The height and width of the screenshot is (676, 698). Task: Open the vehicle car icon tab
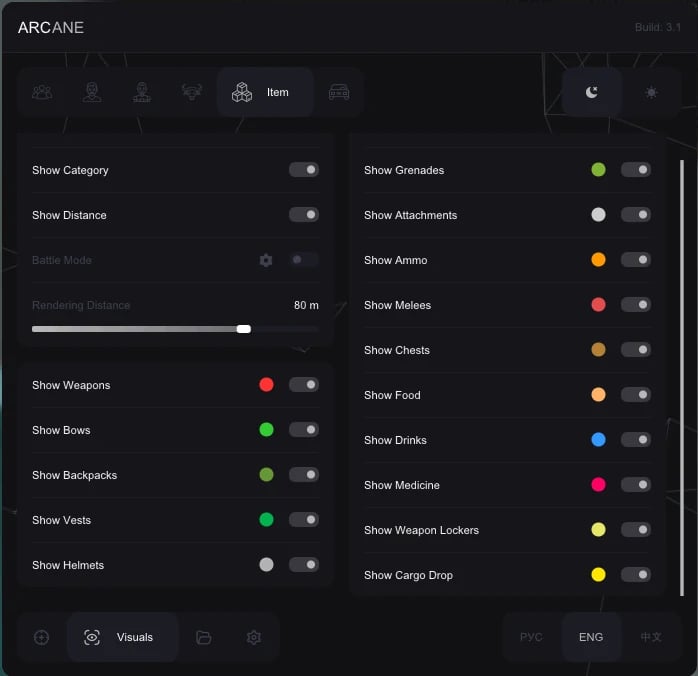(339, 92)
